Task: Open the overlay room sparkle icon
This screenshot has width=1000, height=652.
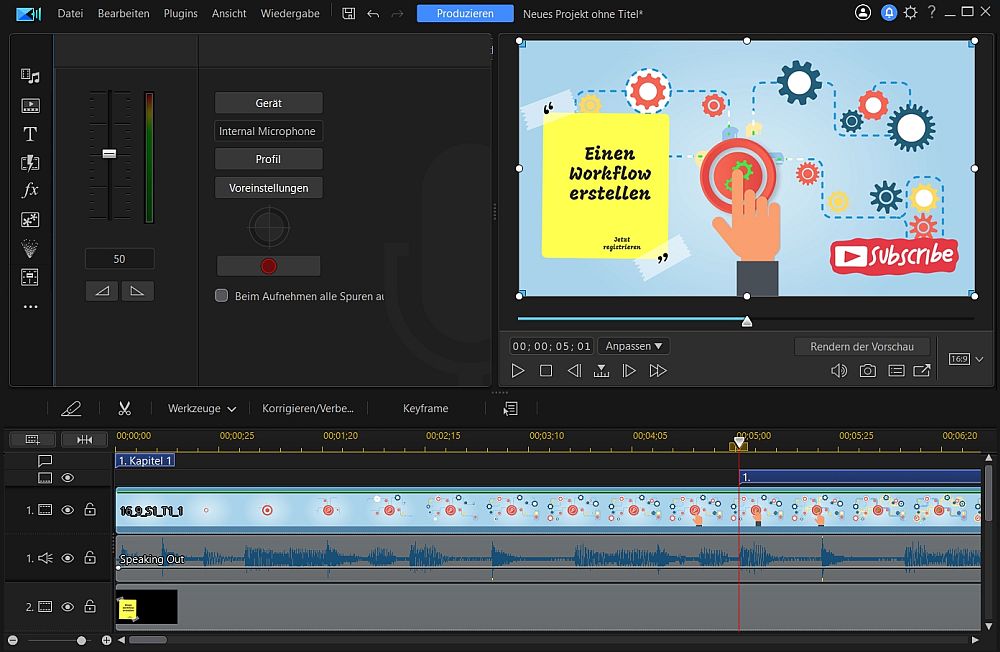Action: (30, 219)
